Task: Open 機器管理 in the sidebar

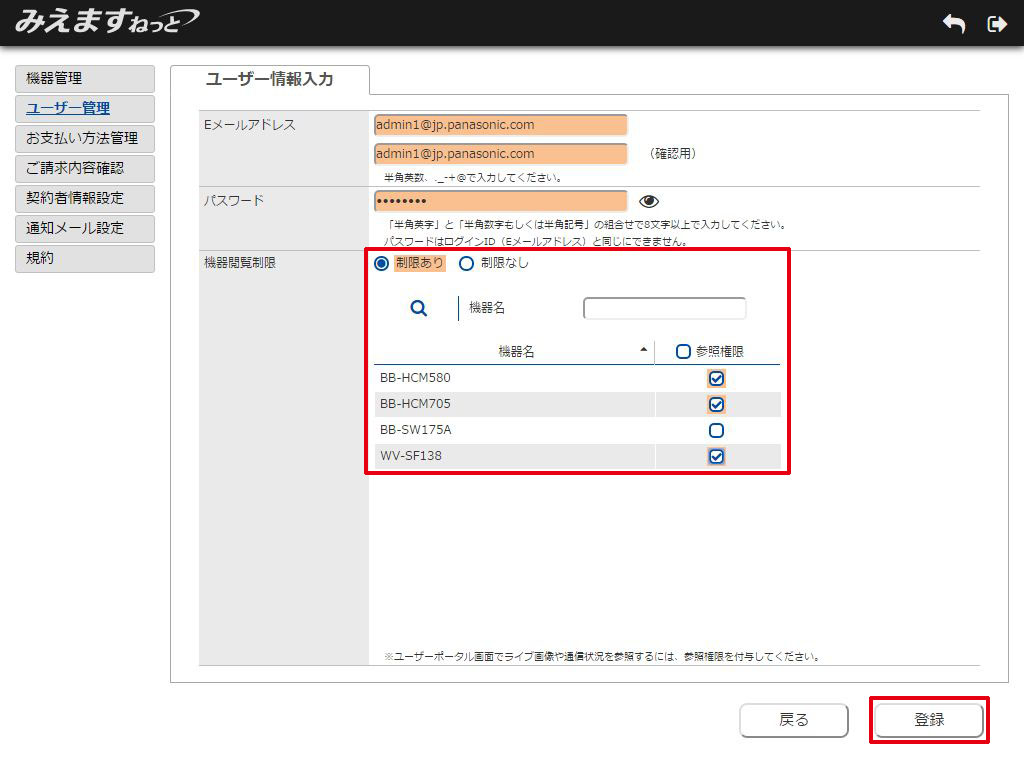Action: (x=85, y=79)
